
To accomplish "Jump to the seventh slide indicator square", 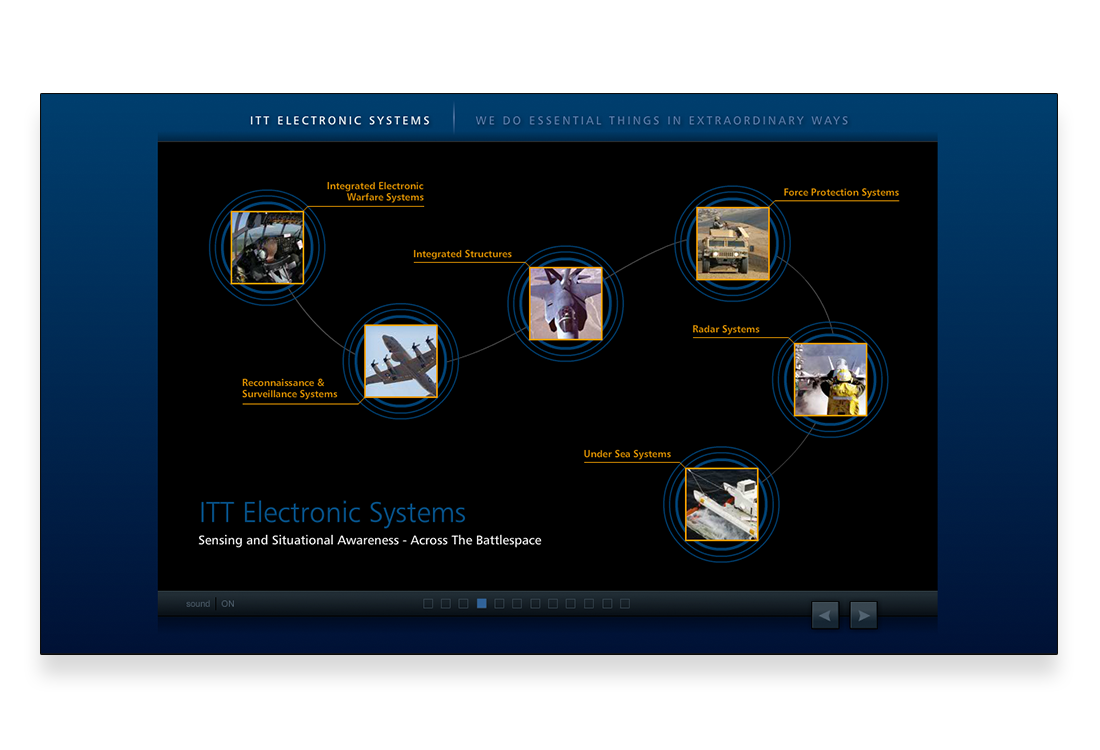I will 535,603.
